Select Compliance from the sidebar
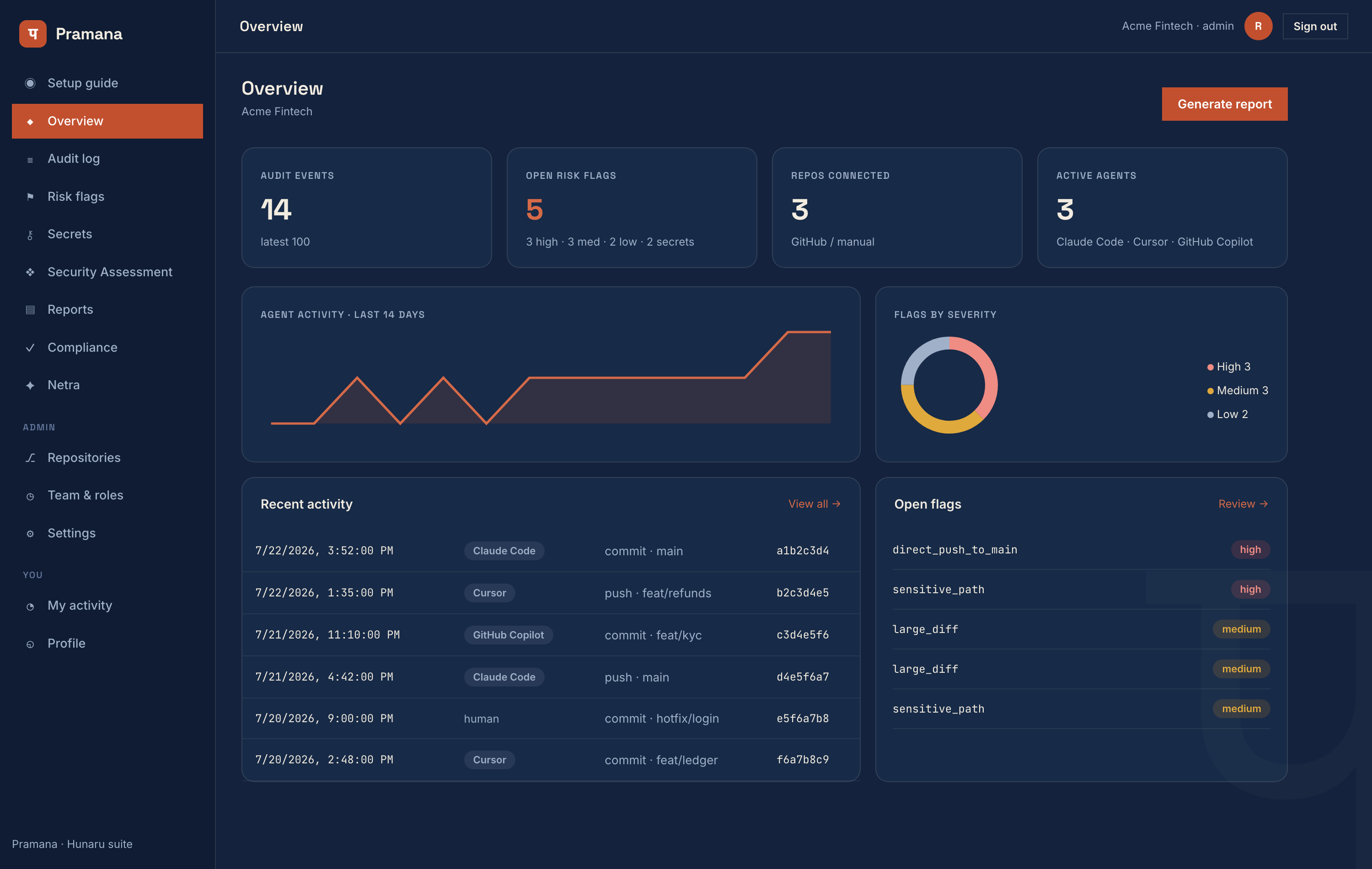 point(107,347)
